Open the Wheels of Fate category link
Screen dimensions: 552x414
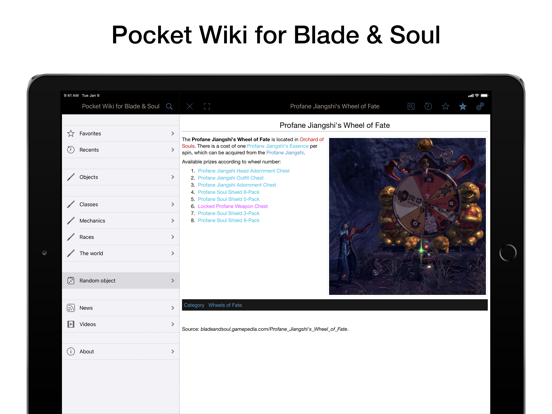coord(225,305)
